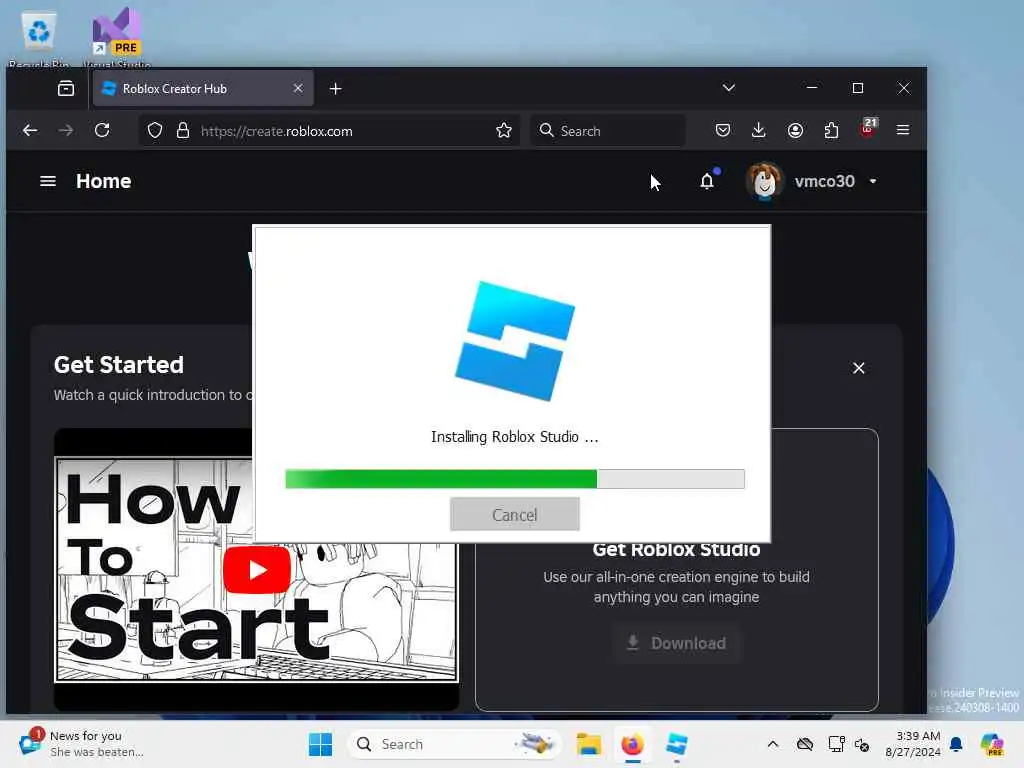Viewport: 1024px width, 768px height.
Task: Open Creator Hub hamburger navigation menu
Action: [48, 181]
